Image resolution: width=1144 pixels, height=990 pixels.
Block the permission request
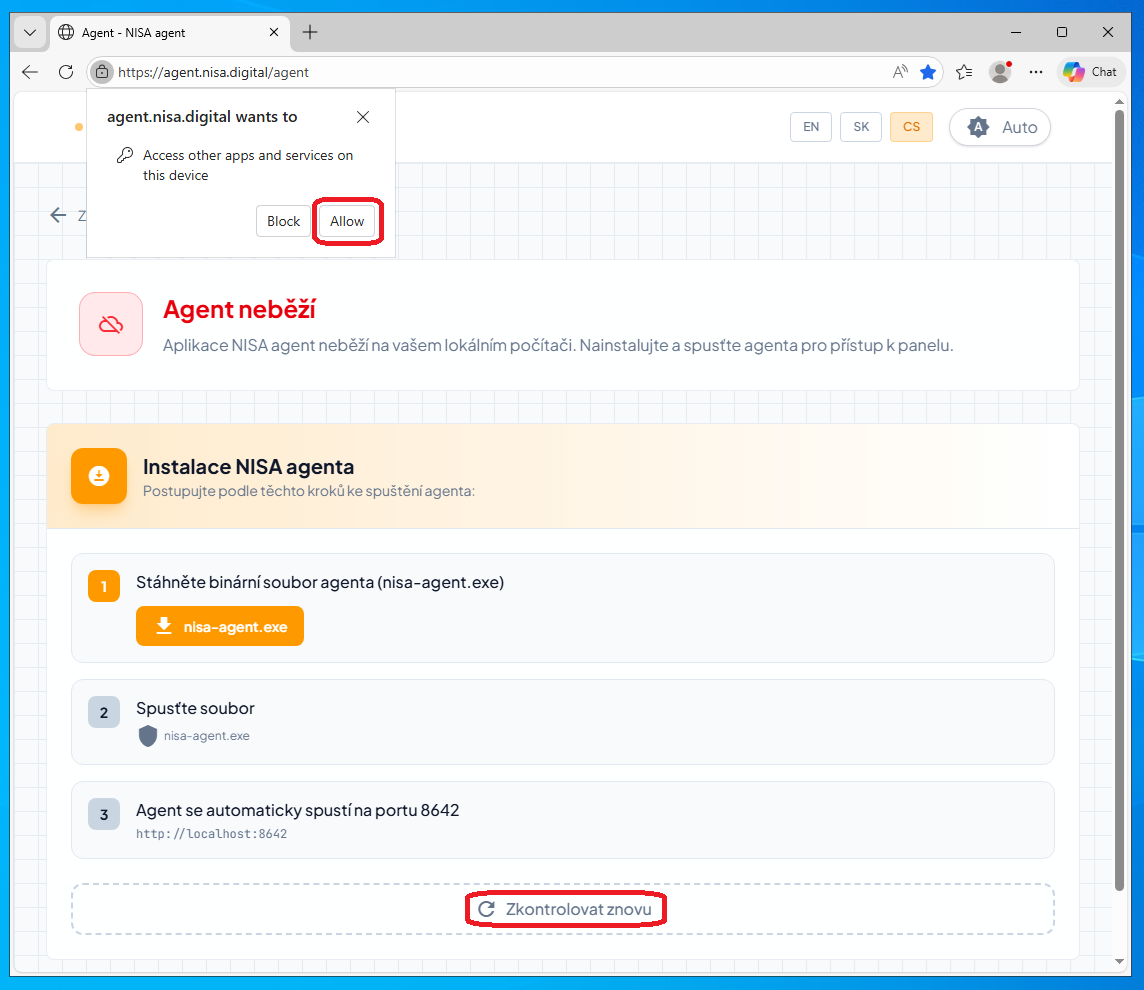point(283,221)
